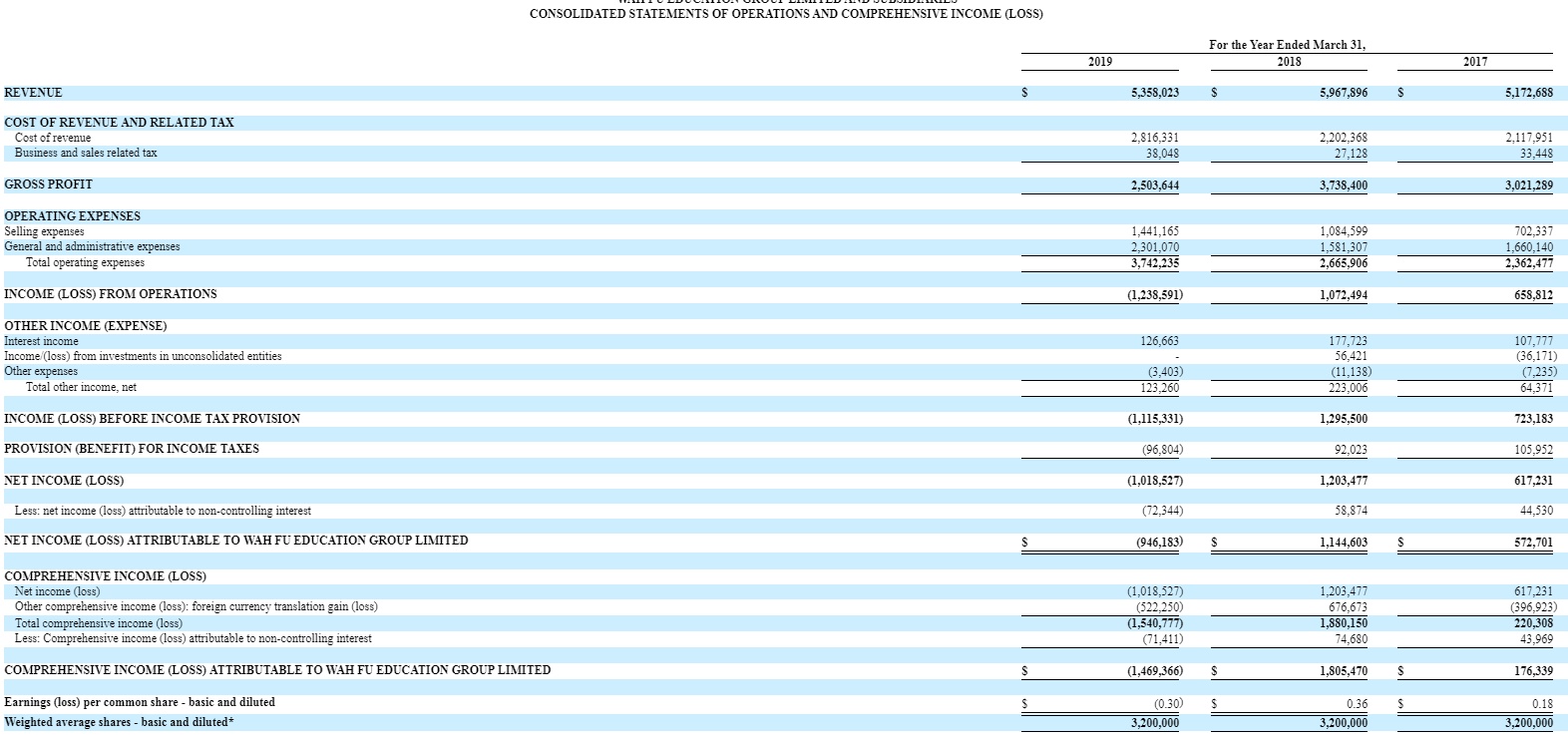This screenshot has width=1568, height=735.
Task: Click the 2018 pre-tax income value 1,295,500
Action: pyautogui.click(x=1344, y=419)
